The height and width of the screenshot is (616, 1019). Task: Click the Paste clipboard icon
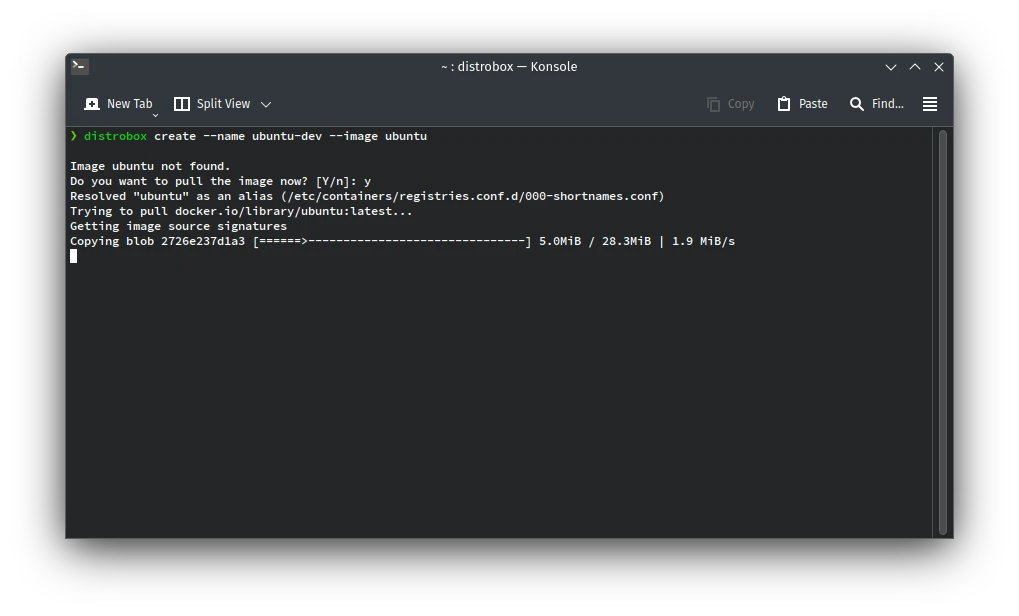click(784, 104)
